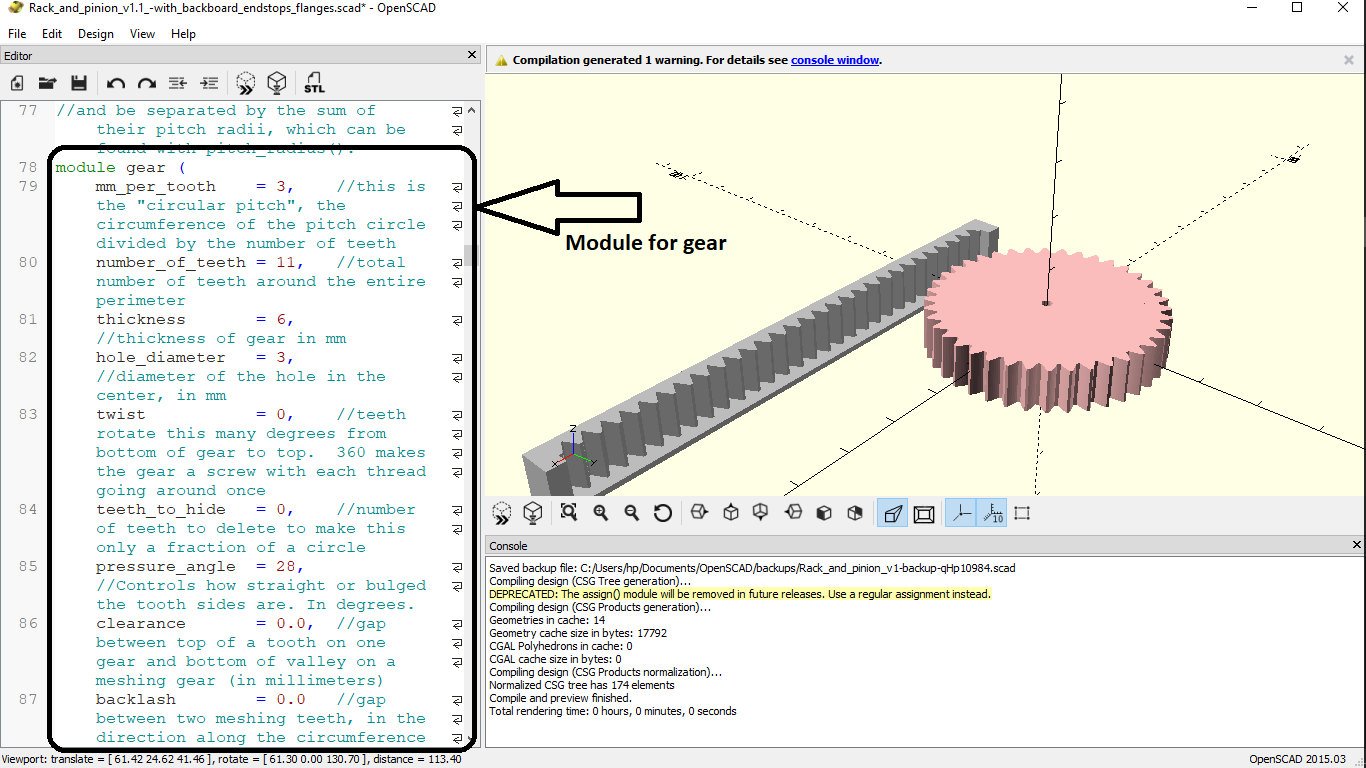Open the Design menu
The height and width of the screenshot is (768, 1366).
(96, 33)
